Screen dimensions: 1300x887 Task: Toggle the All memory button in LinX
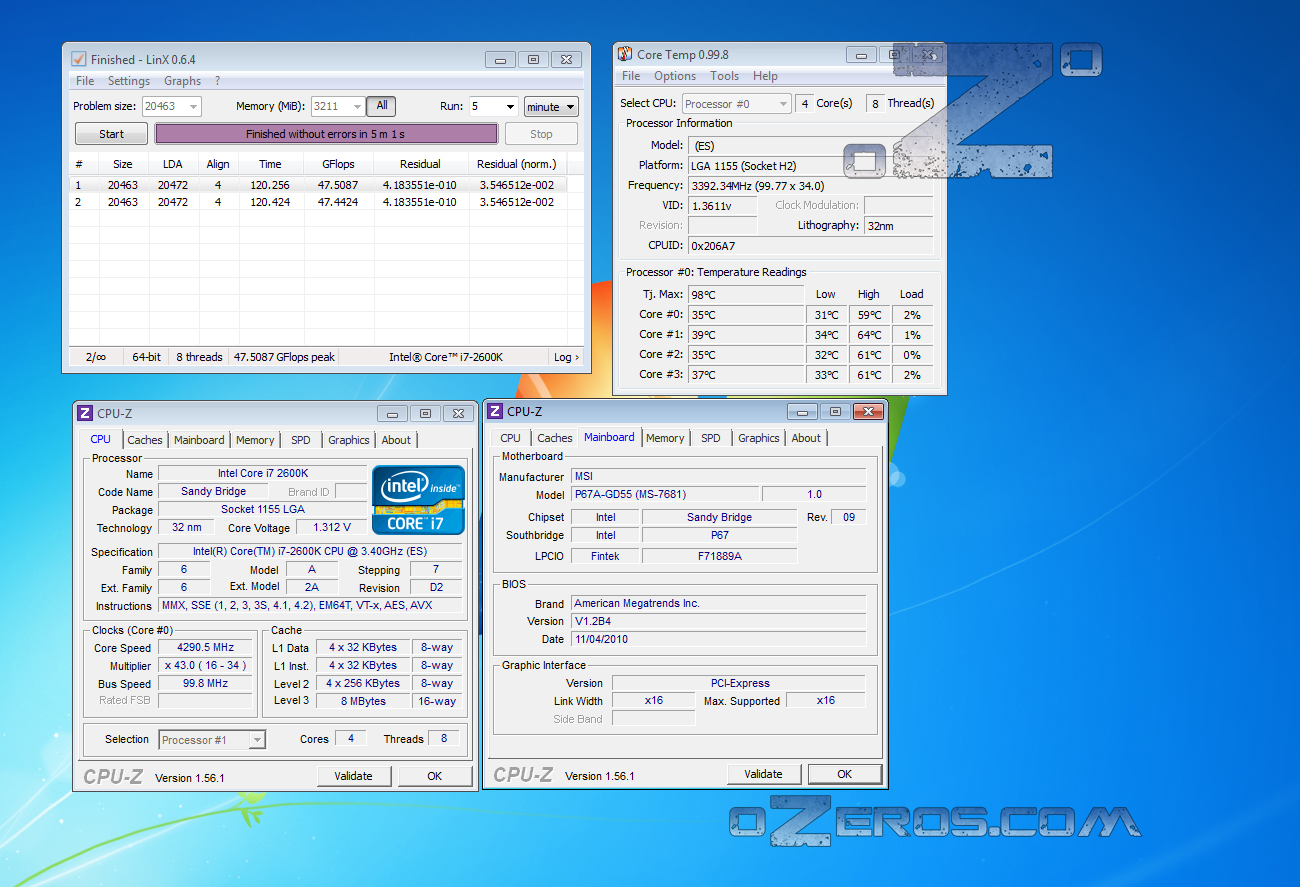click(x=382, y=106)
